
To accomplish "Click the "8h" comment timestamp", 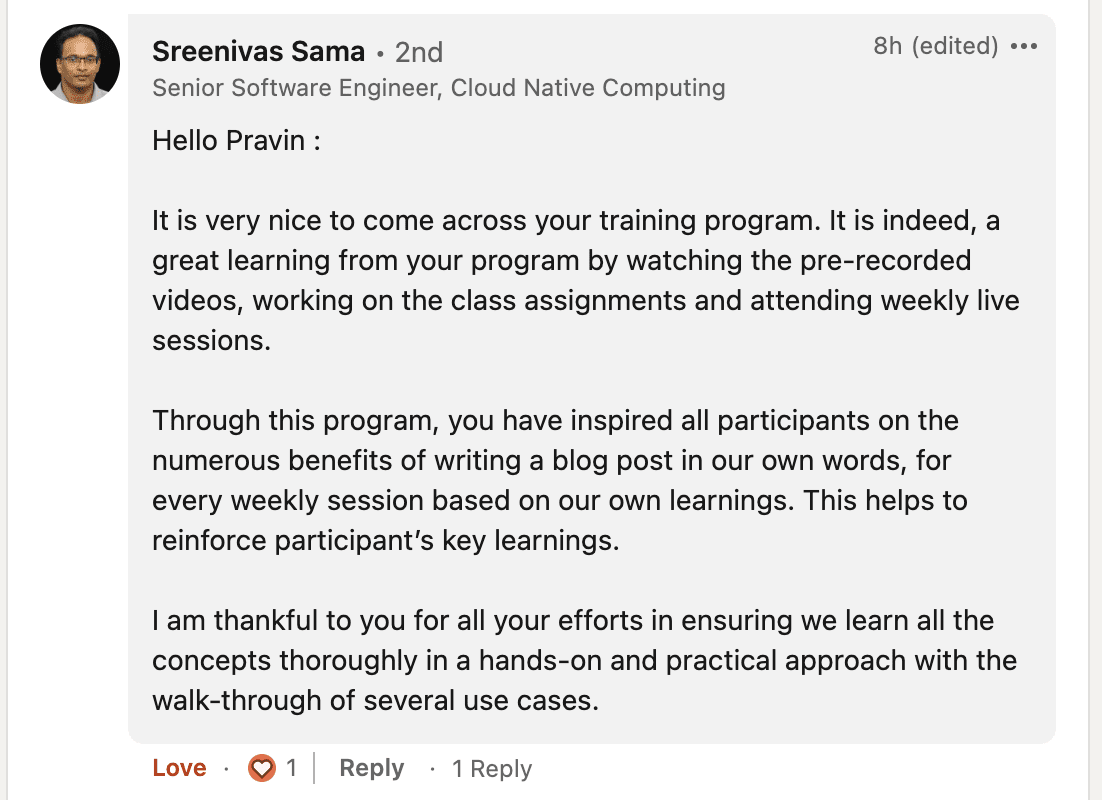I will pyautogui.click(x=887, y=46).
